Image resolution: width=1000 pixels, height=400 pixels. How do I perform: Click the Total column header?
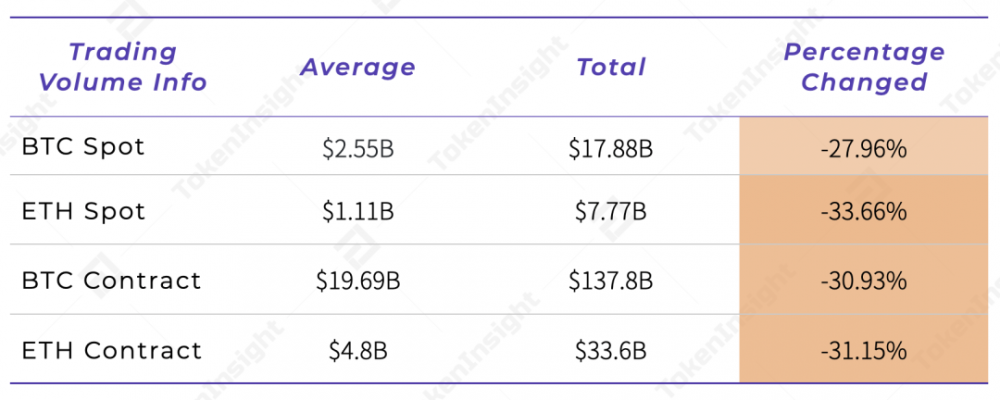click(x=611, y=67)
